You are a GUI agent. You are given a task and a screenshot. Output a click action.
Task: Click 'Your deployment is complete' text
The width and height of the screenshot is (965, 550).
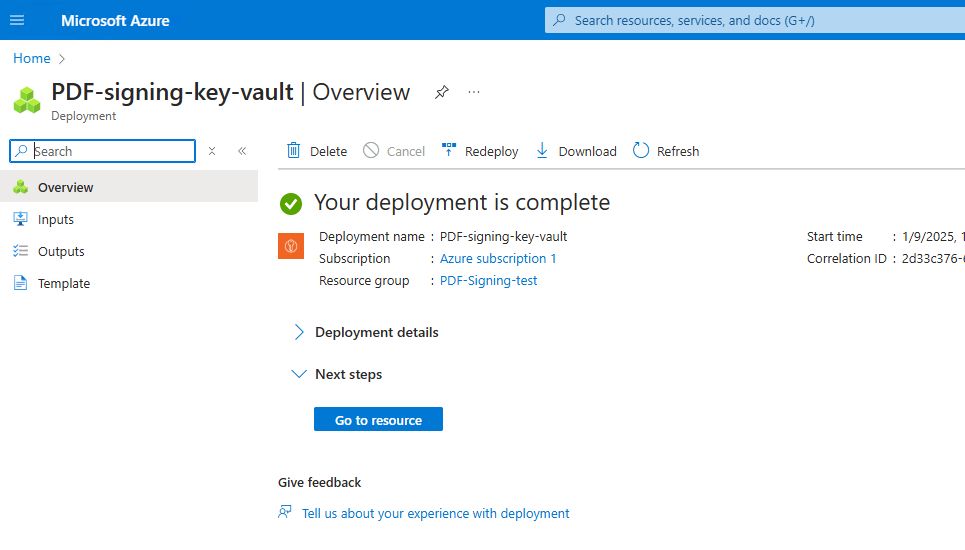pos(462,202)
